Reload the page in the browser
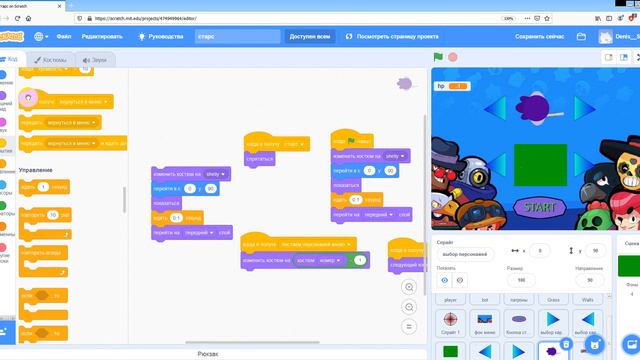 (x=18, y=18)
